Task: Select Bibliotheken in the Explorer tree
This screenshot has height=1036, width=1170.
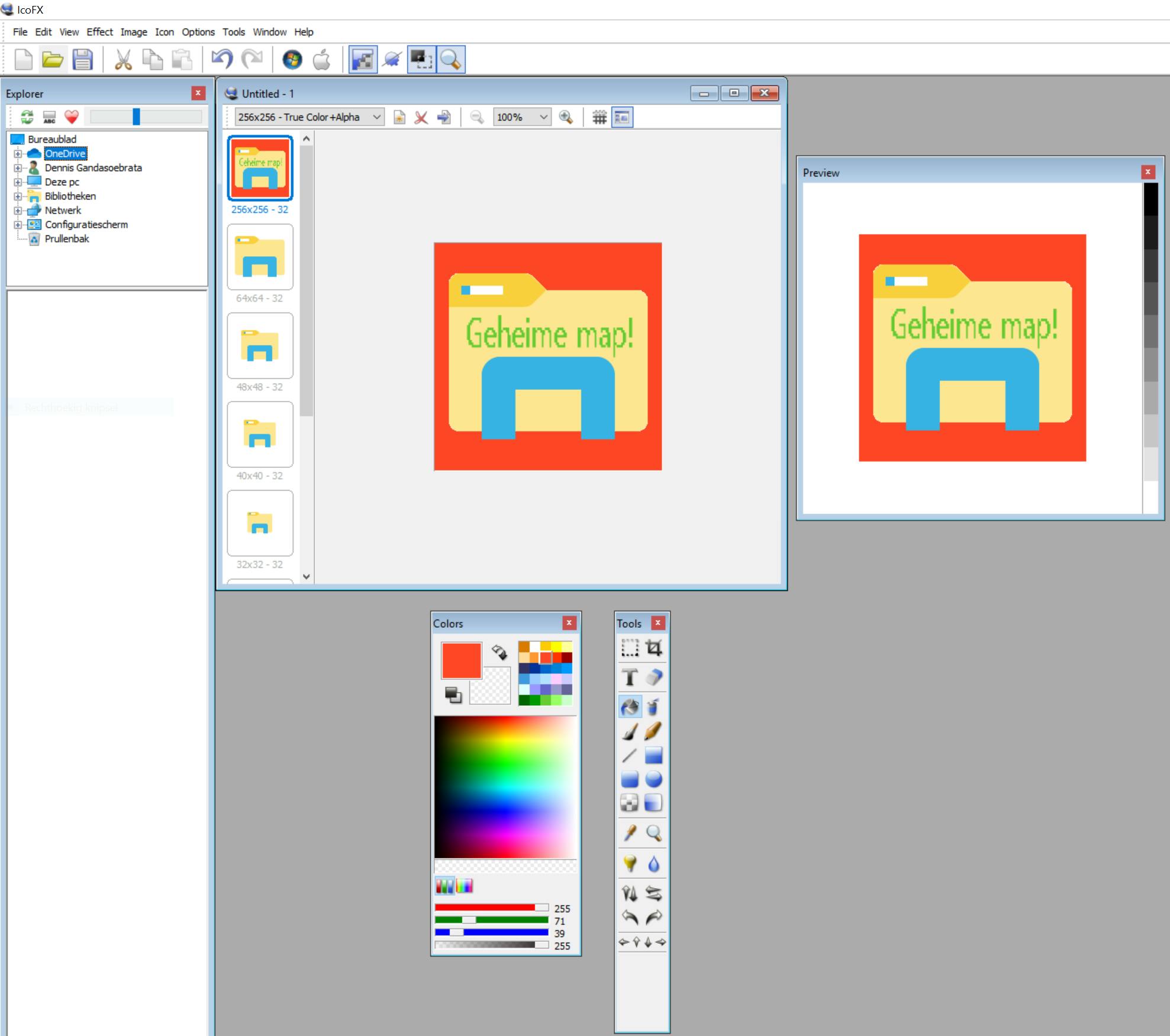Action: tap(70, 196)
